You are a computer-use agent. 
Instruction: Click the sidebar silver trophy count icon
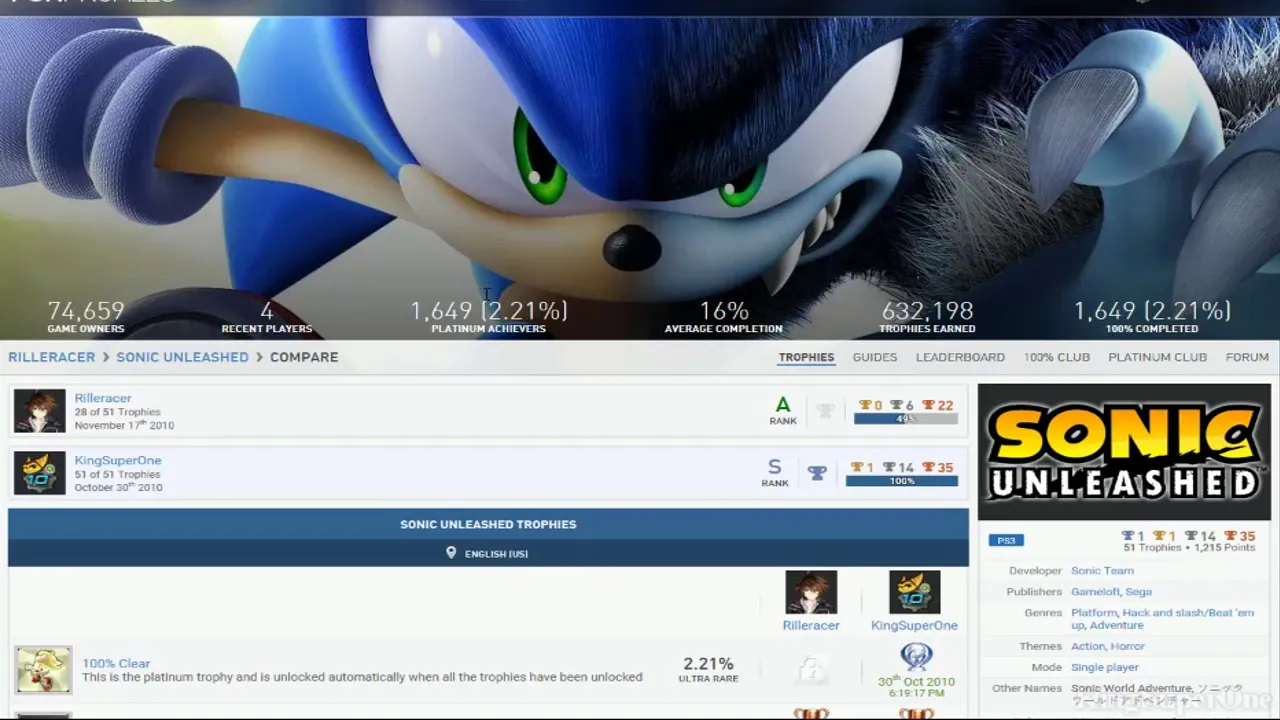pyautogui.click(x=1191, y=536)
